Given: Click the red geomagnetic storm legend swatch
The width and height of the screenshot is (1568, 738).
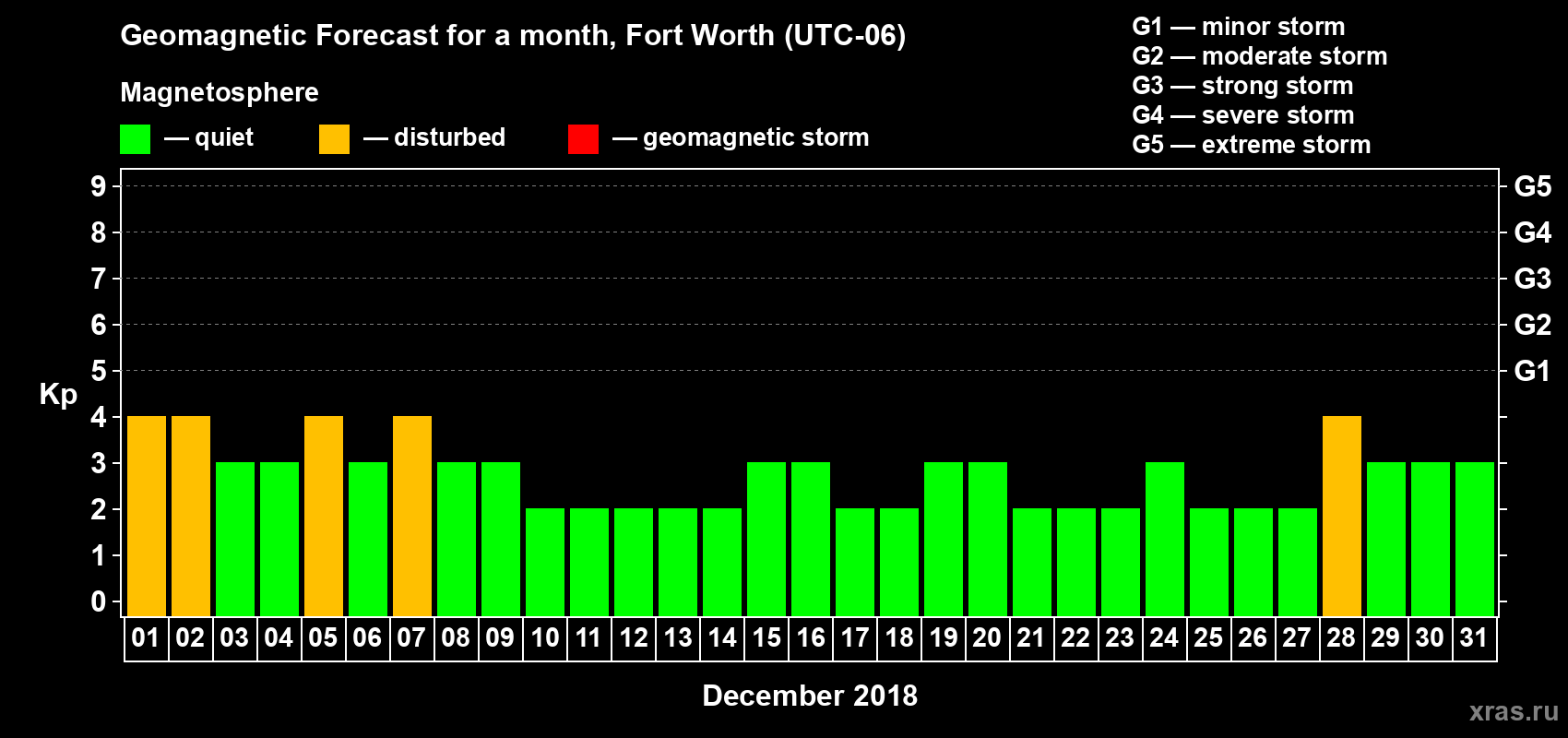Looking at the screenshot, I should (x=583, y=139).
